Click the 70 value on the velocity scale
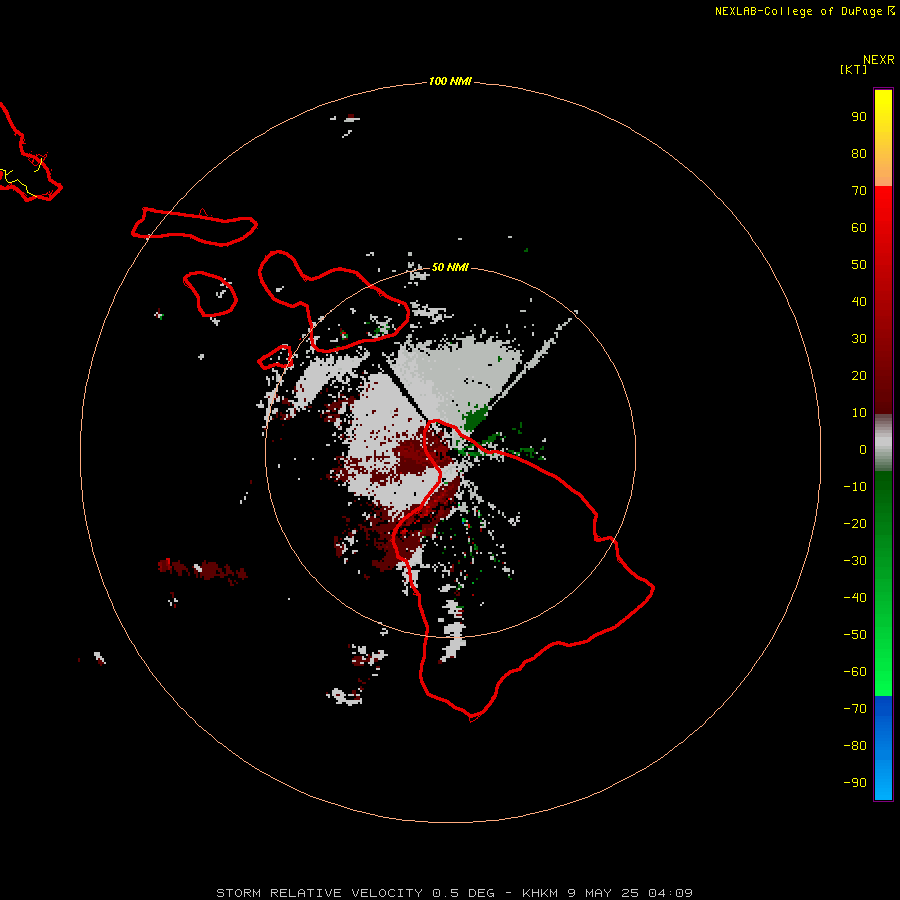The width and height of the screenshot is (900, 900). tap(859, 191)
